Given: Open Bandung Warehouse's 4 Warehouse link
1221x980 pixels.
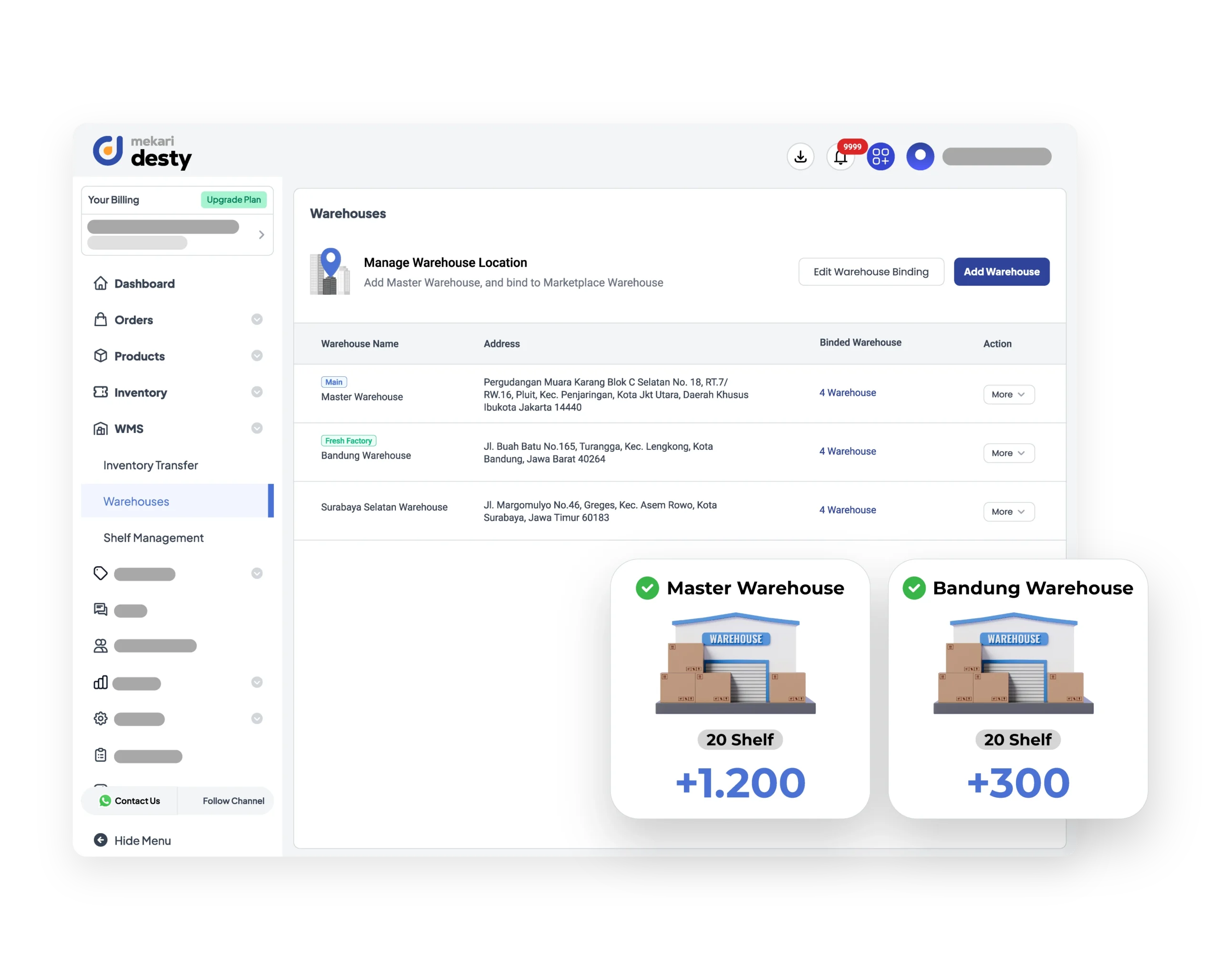Looking at the screenshot, I should (847, 451).
